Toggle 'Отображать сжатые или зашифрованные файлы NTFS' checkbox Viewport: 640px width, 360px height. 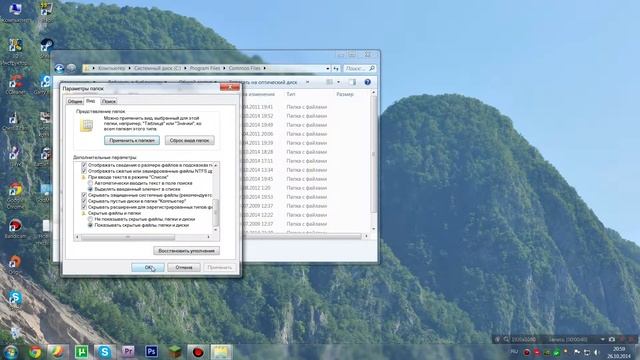(84, 171)
